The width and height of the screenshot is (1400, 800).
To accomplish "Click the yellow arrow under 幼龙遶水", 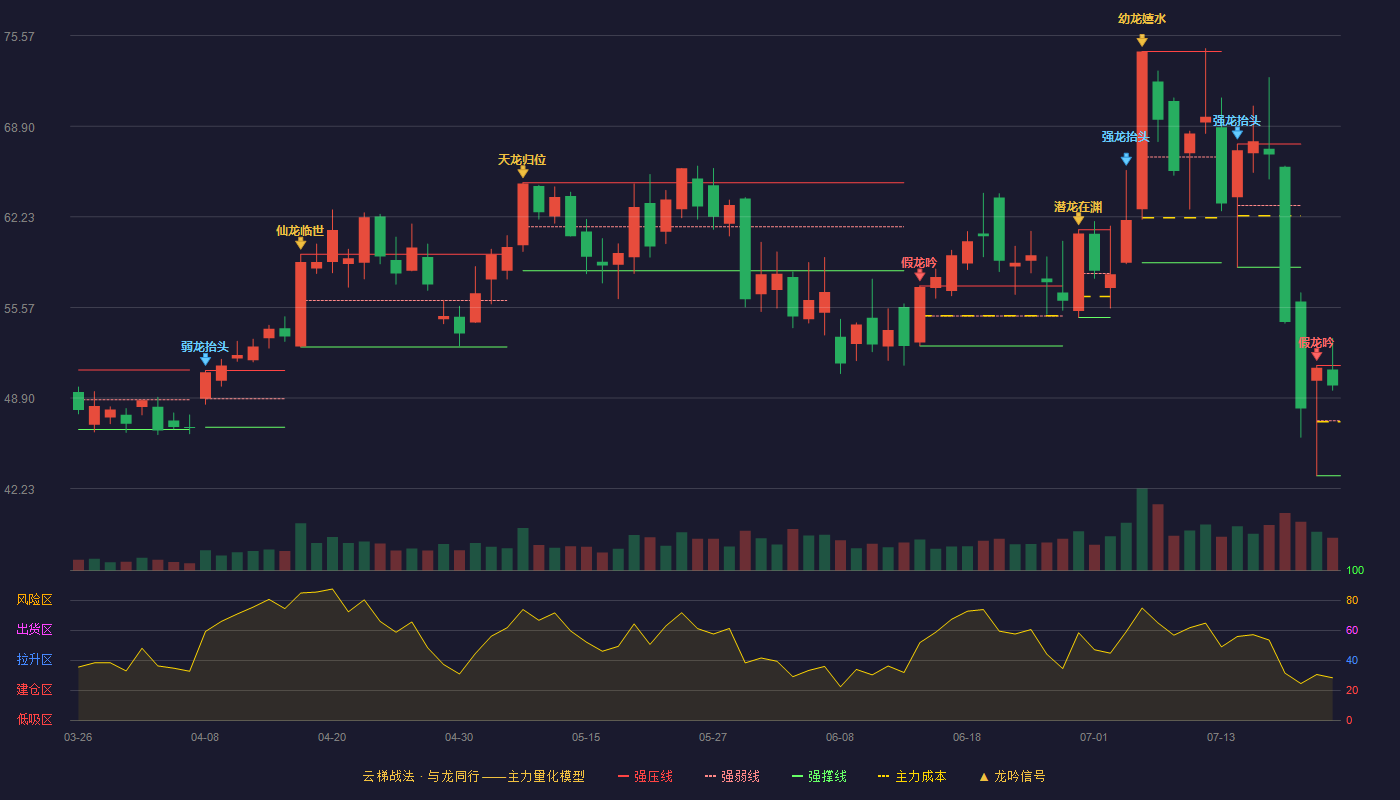I will tap(1141, 40).
